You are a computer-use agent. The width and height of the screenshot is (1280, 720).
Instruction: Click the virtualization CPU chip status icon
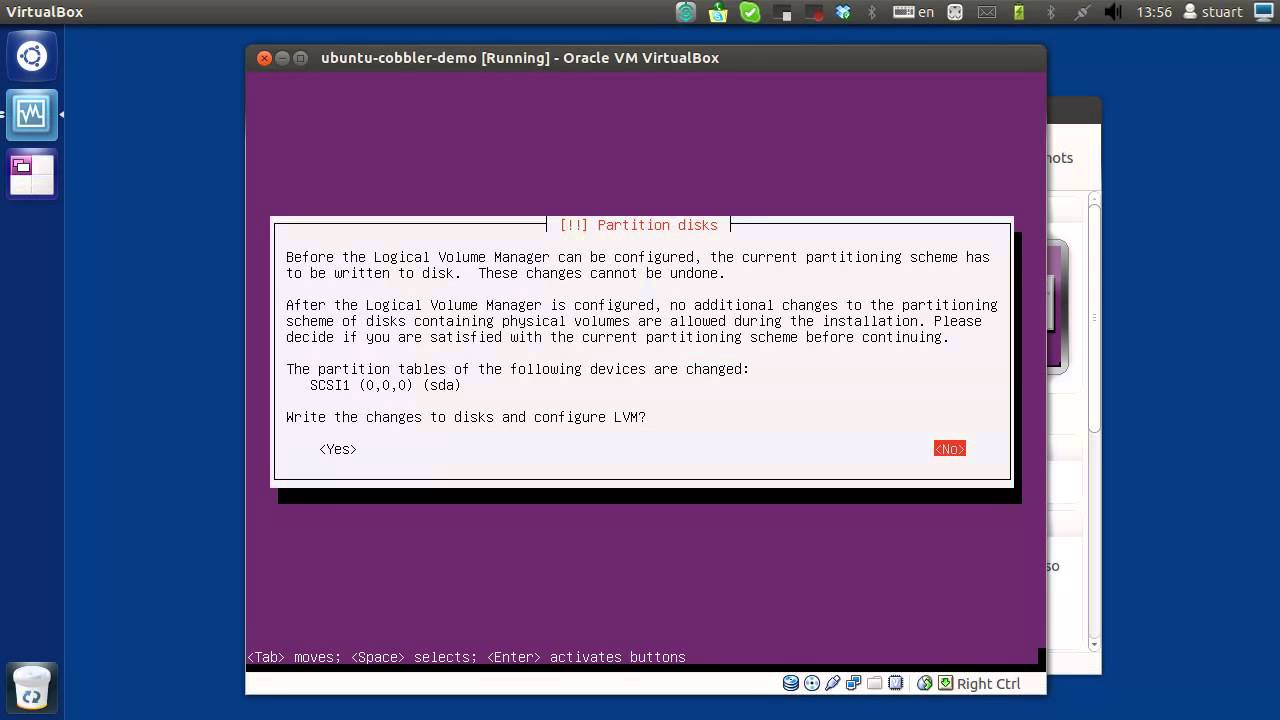[x=896, y=684]
